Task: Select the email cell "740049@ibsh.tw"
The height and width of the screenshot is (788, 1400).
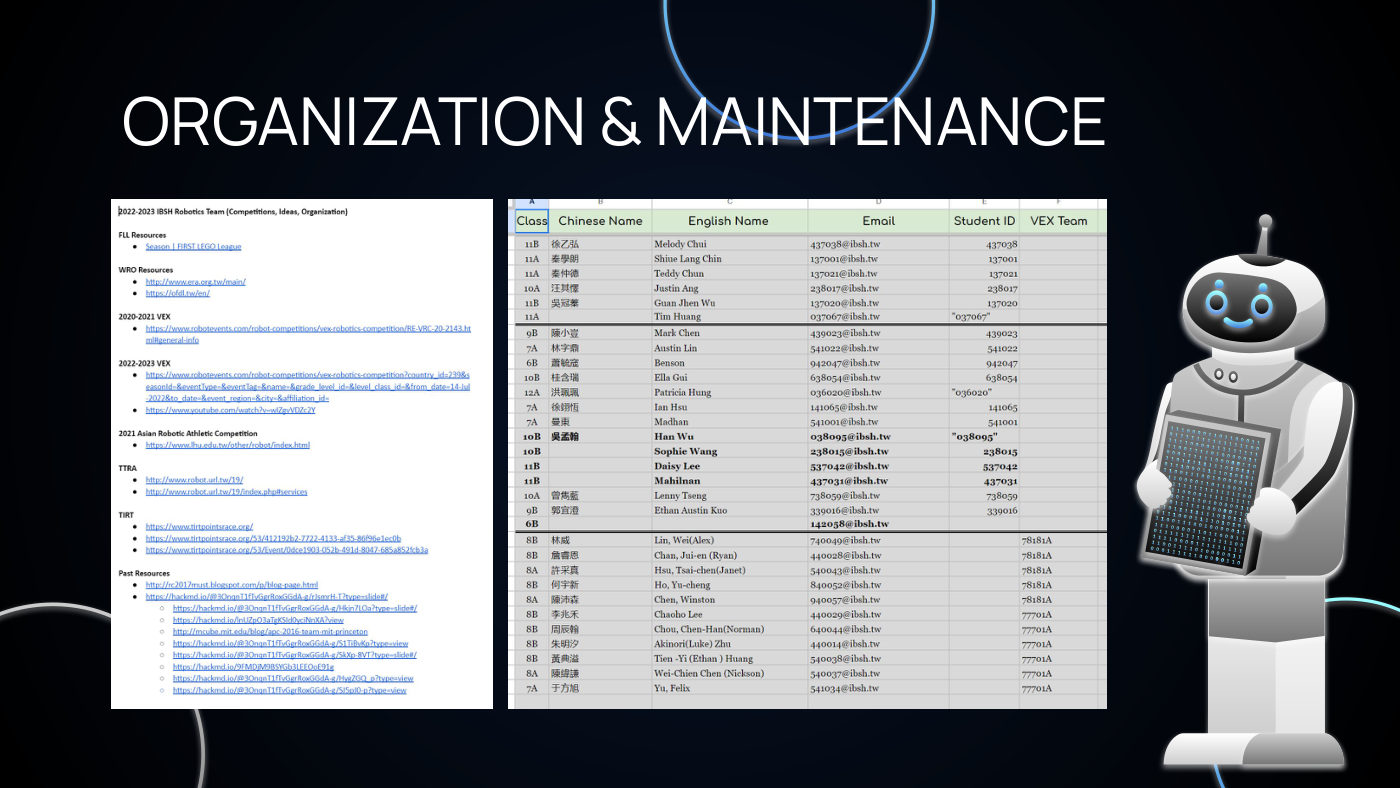Action: pos(878,541)
